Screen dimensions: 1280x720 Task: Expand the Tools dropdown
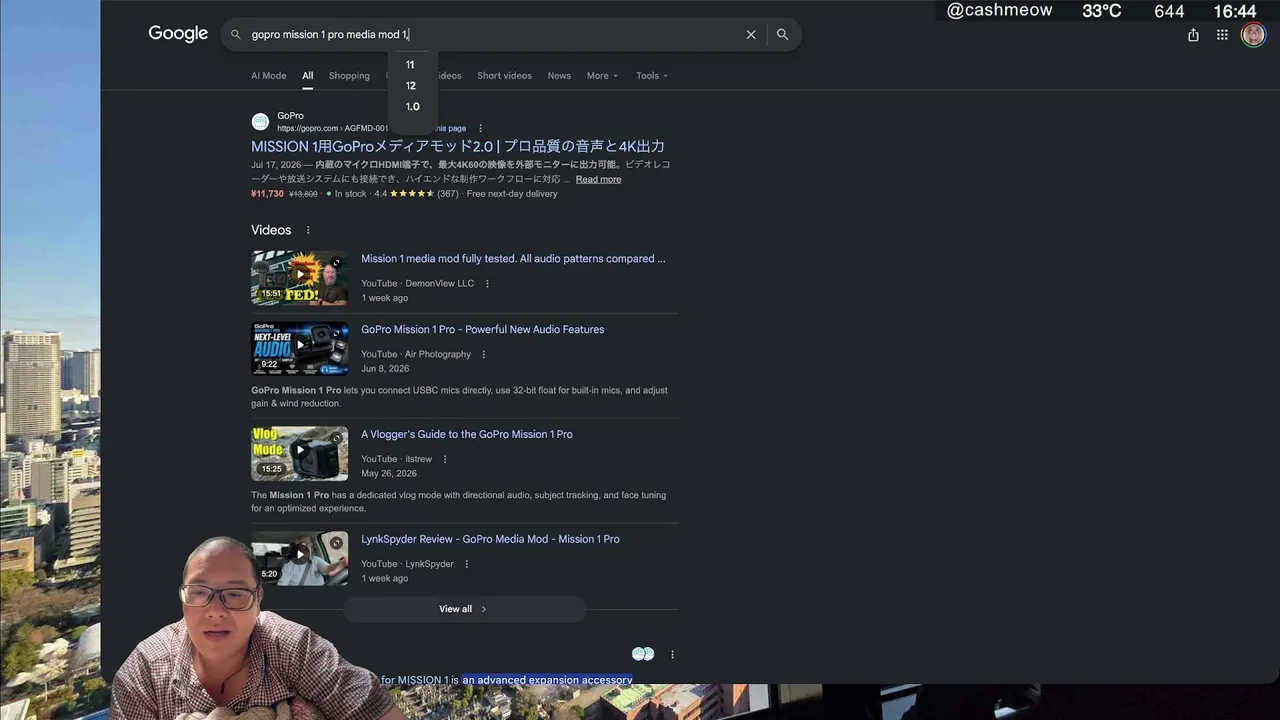652,76
